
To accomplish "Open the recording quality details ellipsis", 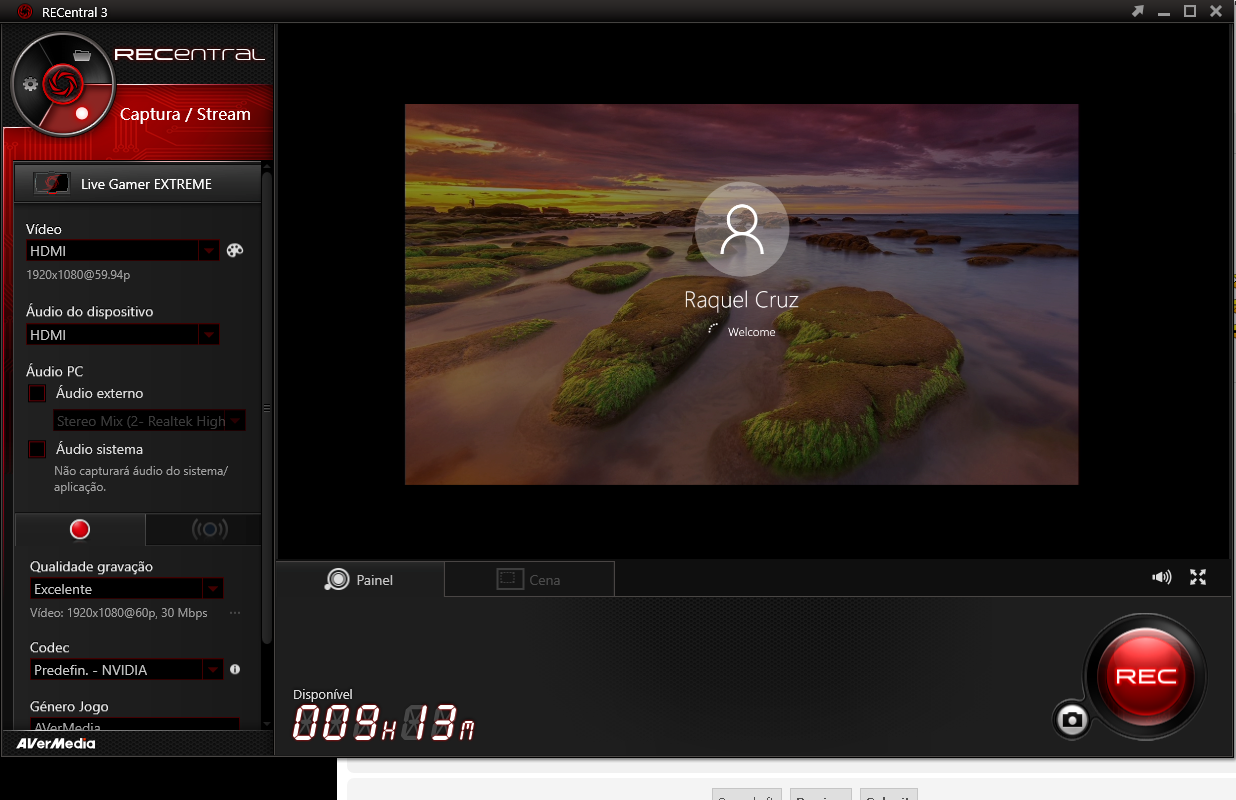I will (x=235, y=613).
